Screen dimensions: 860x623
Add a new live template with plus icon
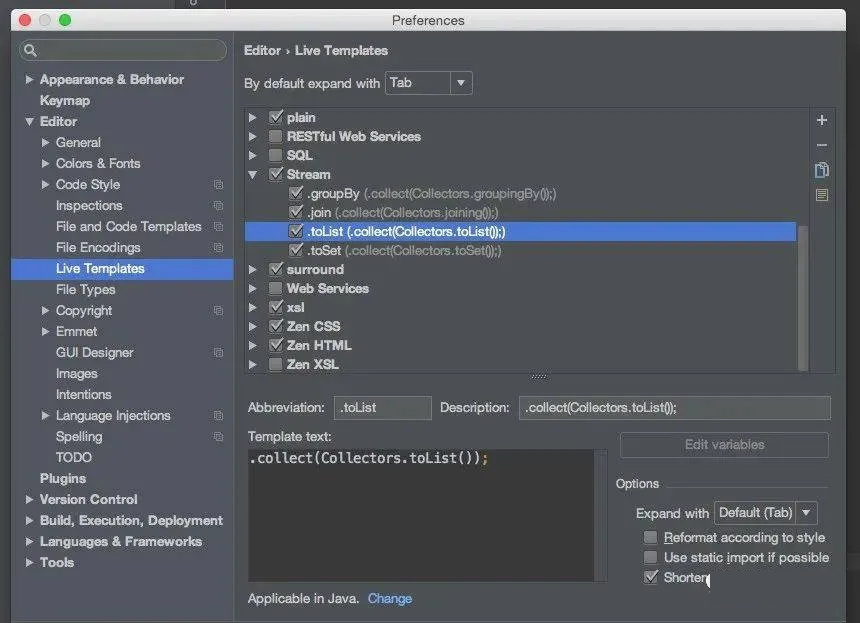(822, 120)
